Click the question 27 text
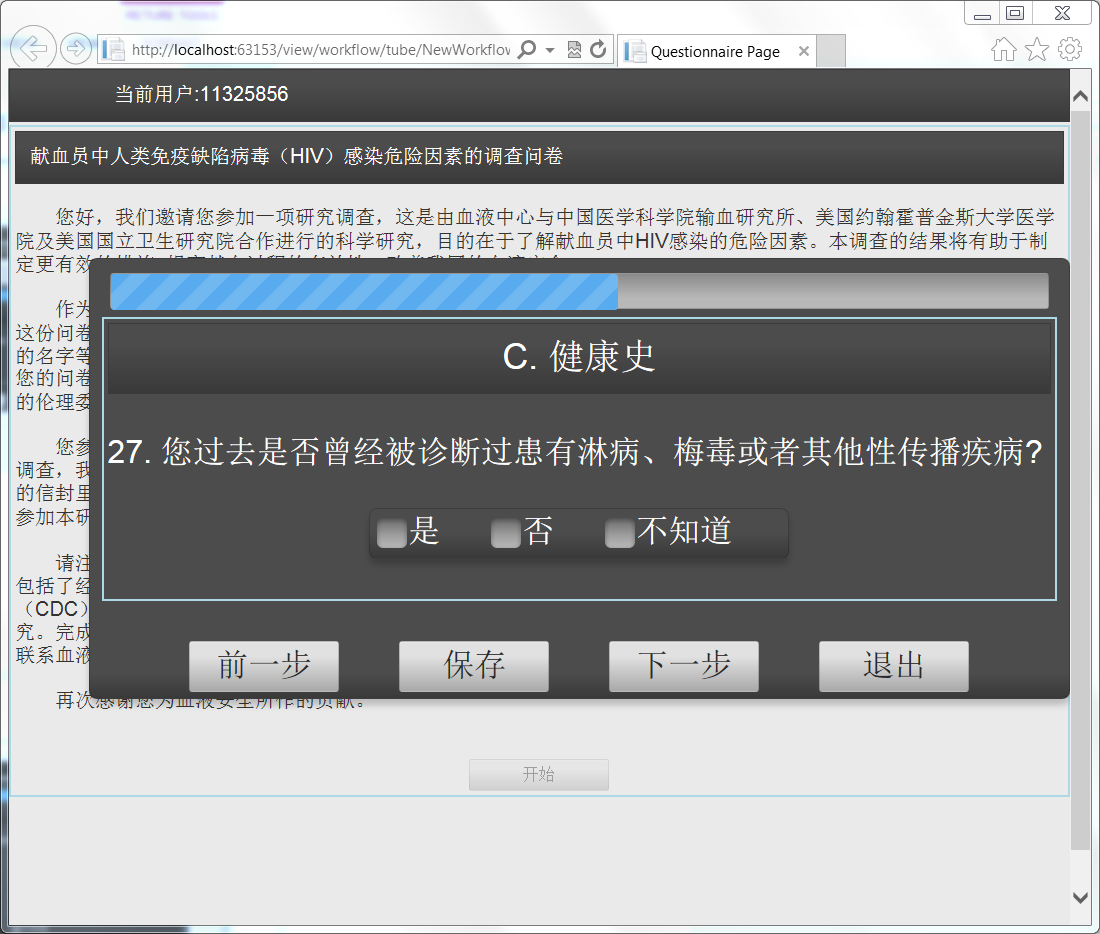This screenshot has height=934, width=1100. coord(575,451)
